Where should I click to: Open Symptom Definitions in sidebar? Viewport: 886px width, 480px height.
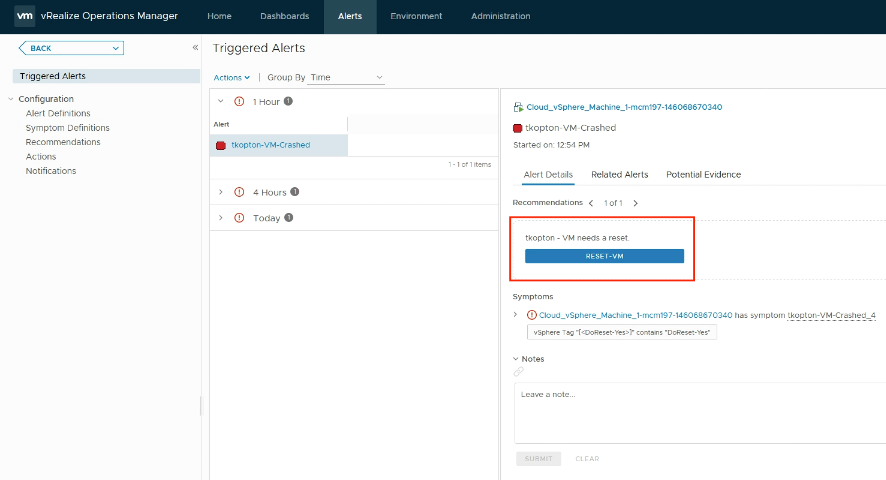67,128
